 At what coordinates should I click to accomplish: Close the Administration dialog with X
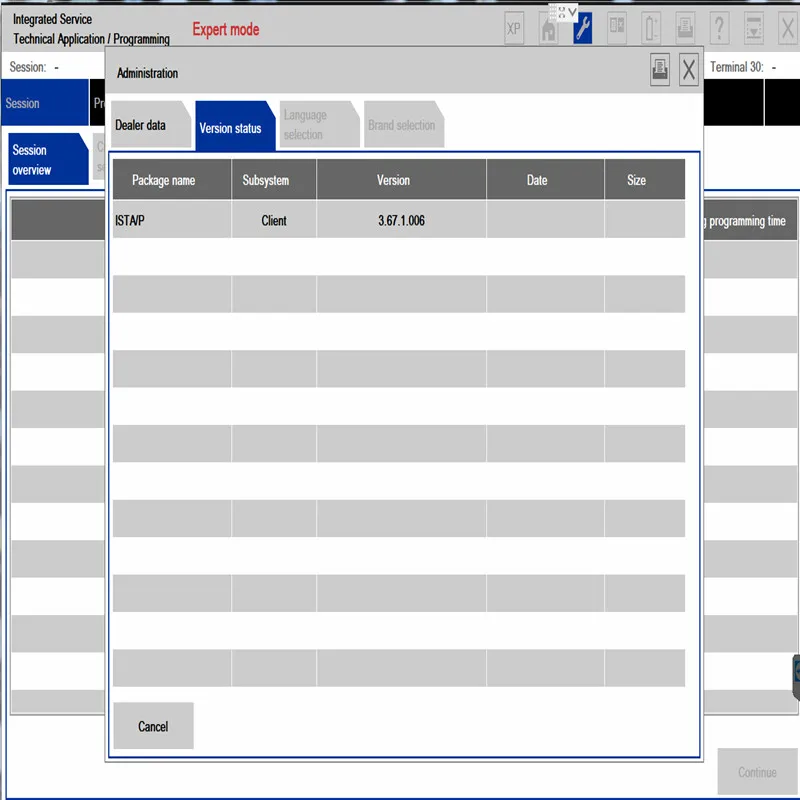(689, 70)
